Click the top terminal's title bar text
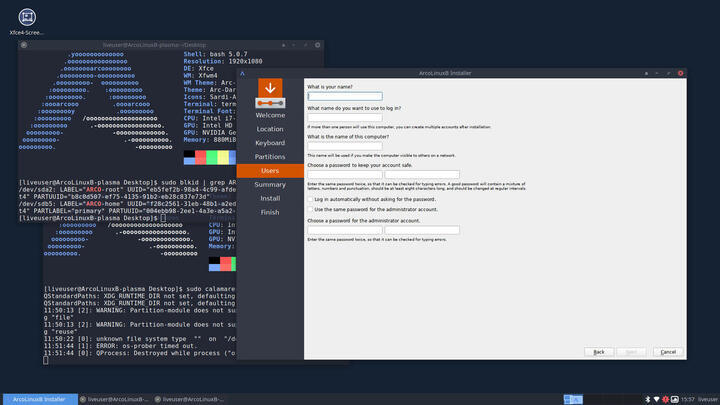This screenshot has height=405, width=720. pos(154,45)
